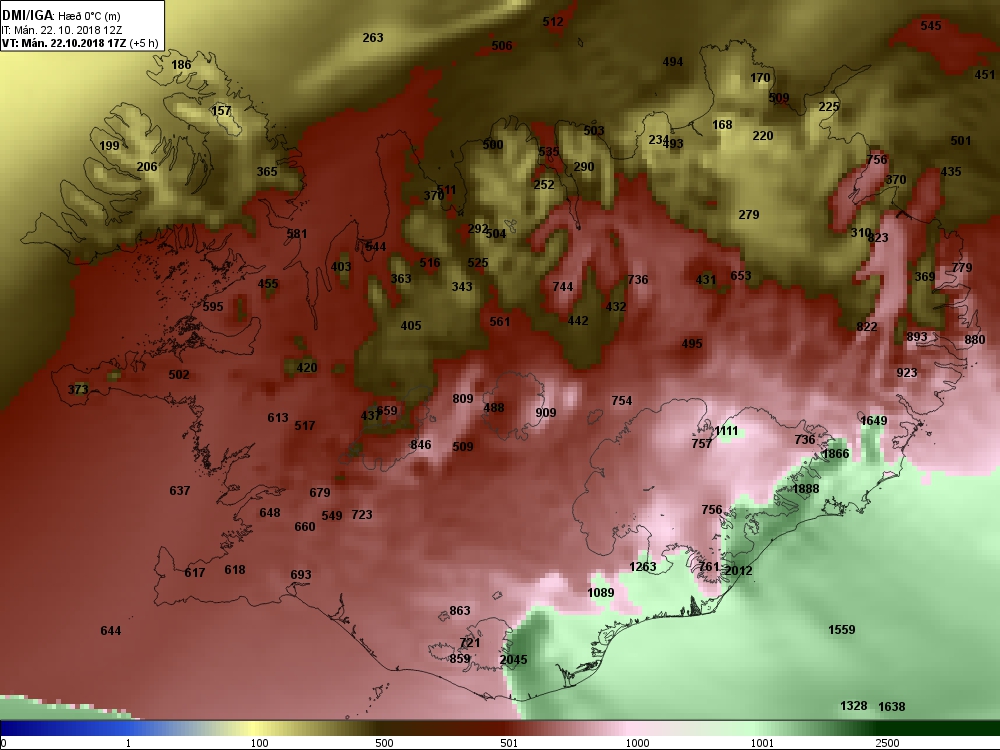Click the map value 263
This screenshot has height=750, width=1000.
coord(372,38)
